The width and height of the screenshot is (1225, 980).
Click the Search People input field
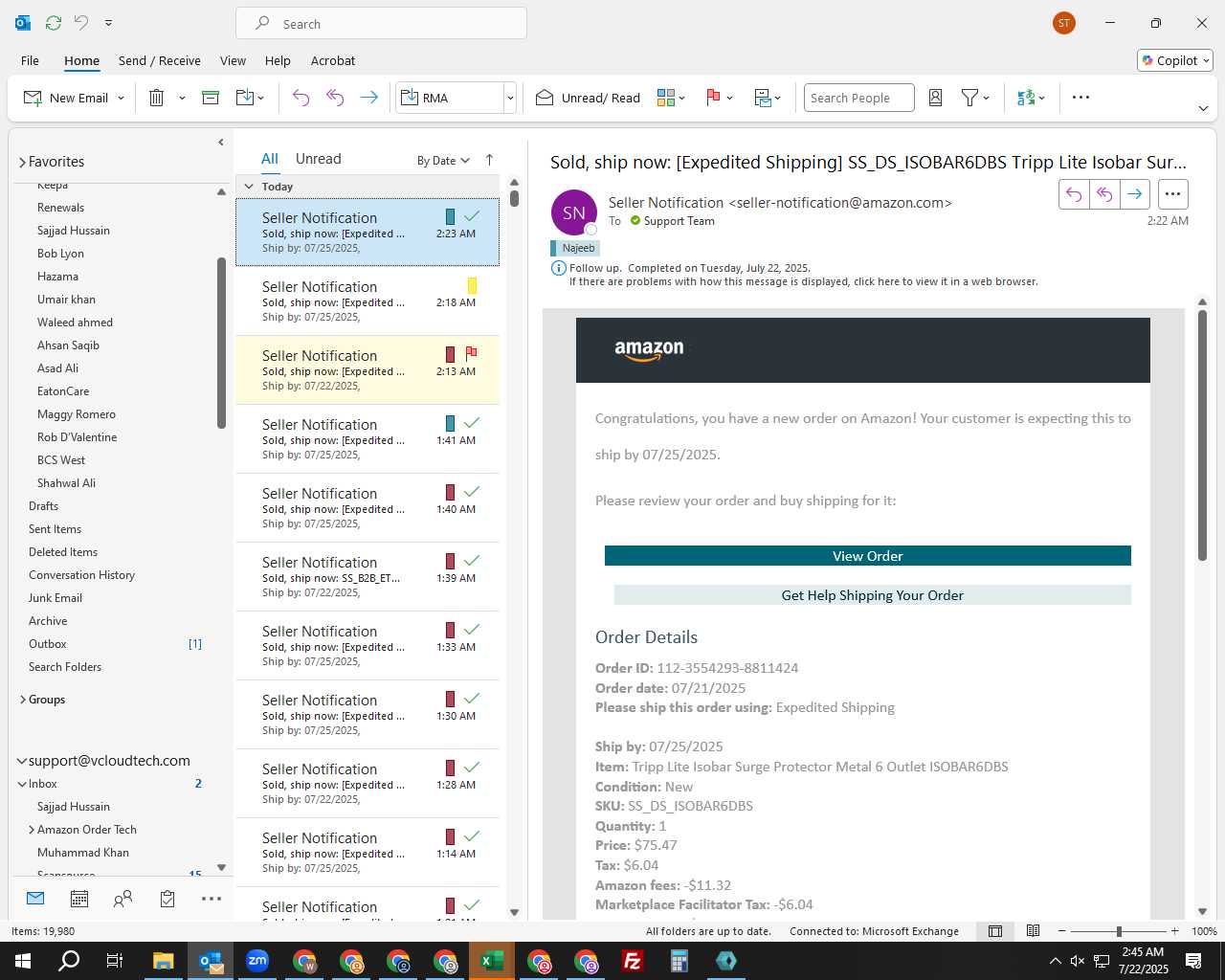tap(858, 98)
